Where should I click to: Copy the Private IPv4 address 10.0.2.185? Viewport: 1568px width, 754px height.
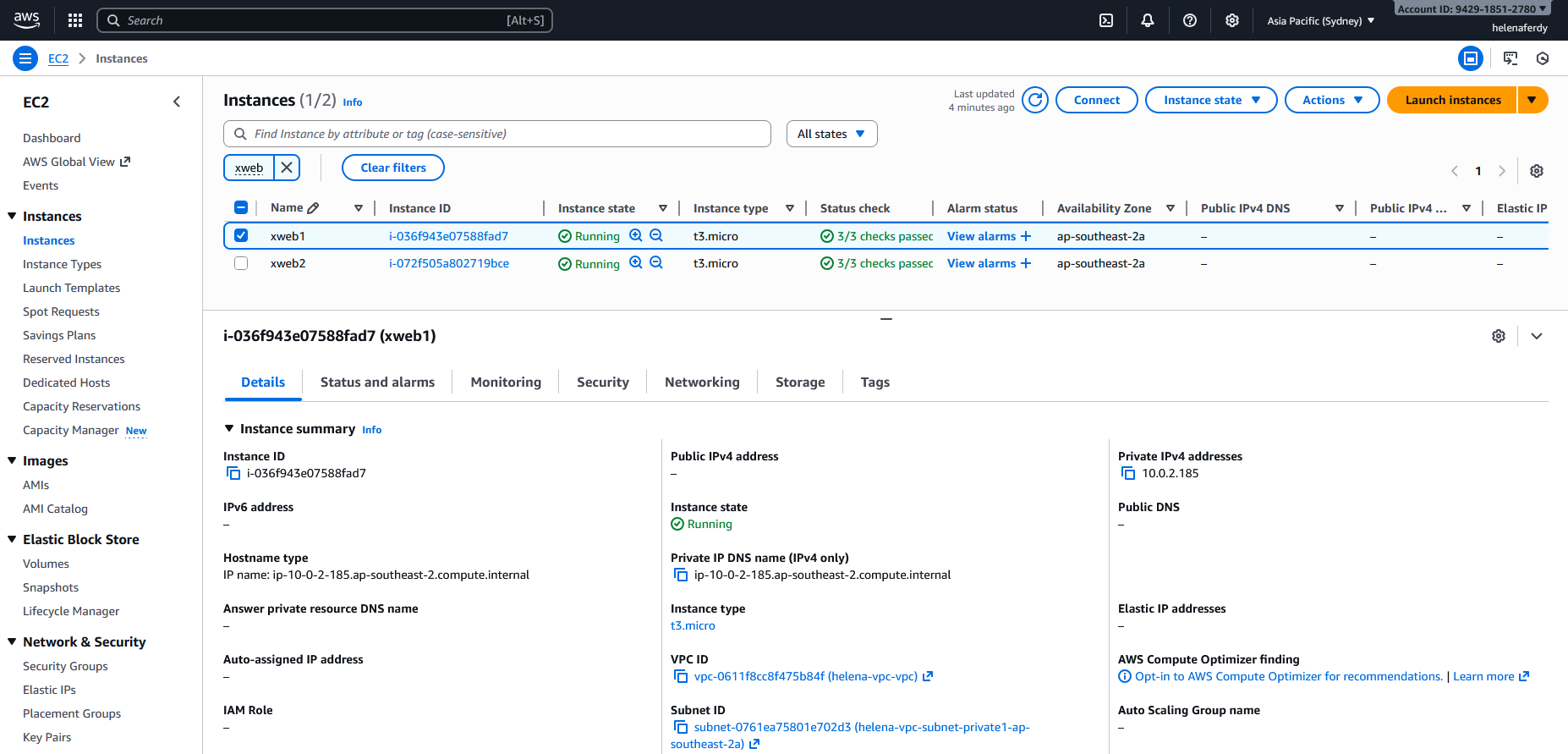(x=1127, y=473)
